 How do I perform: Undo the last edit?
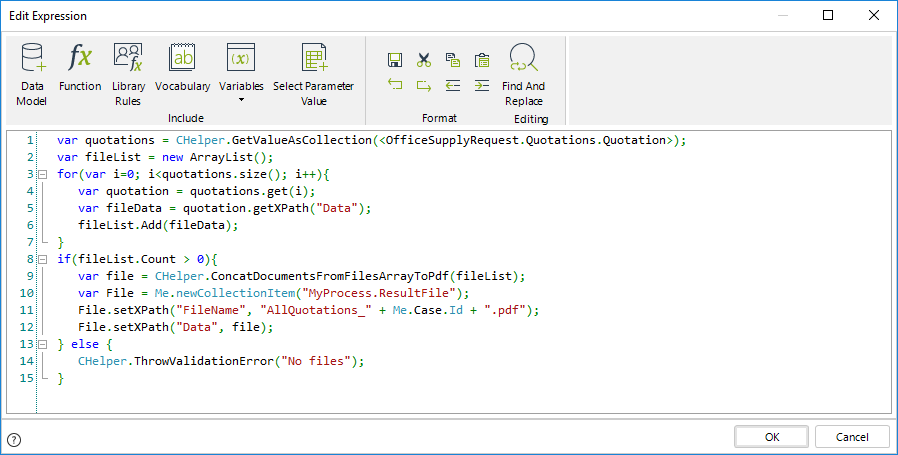395,86
